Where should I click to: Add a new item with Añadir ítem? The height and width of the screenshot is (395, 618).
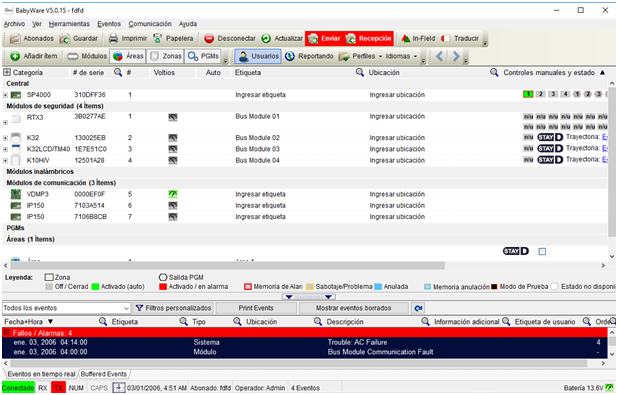tap(34, 56)
